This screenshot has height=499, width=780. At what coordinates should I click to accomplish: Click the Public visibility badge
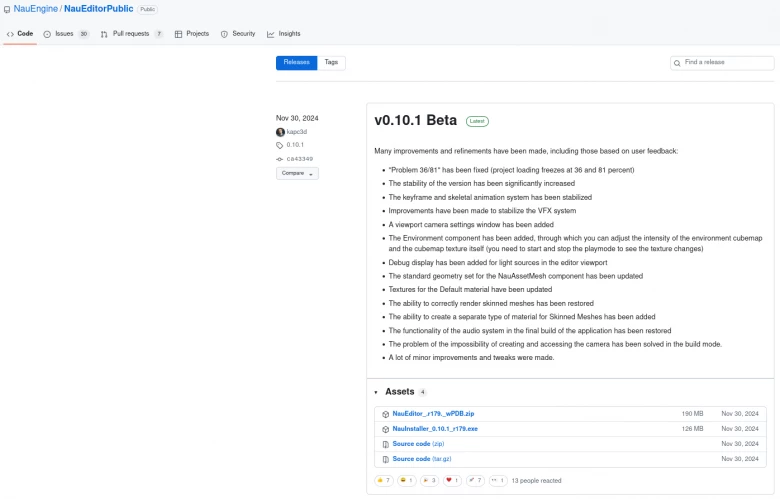click(x=147, y=9)
